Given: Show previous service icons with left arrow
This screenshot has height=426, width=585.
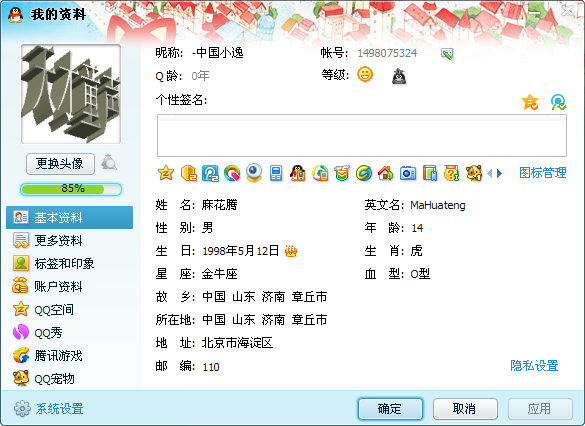Looking at the screenshot, I should [490, 173].
